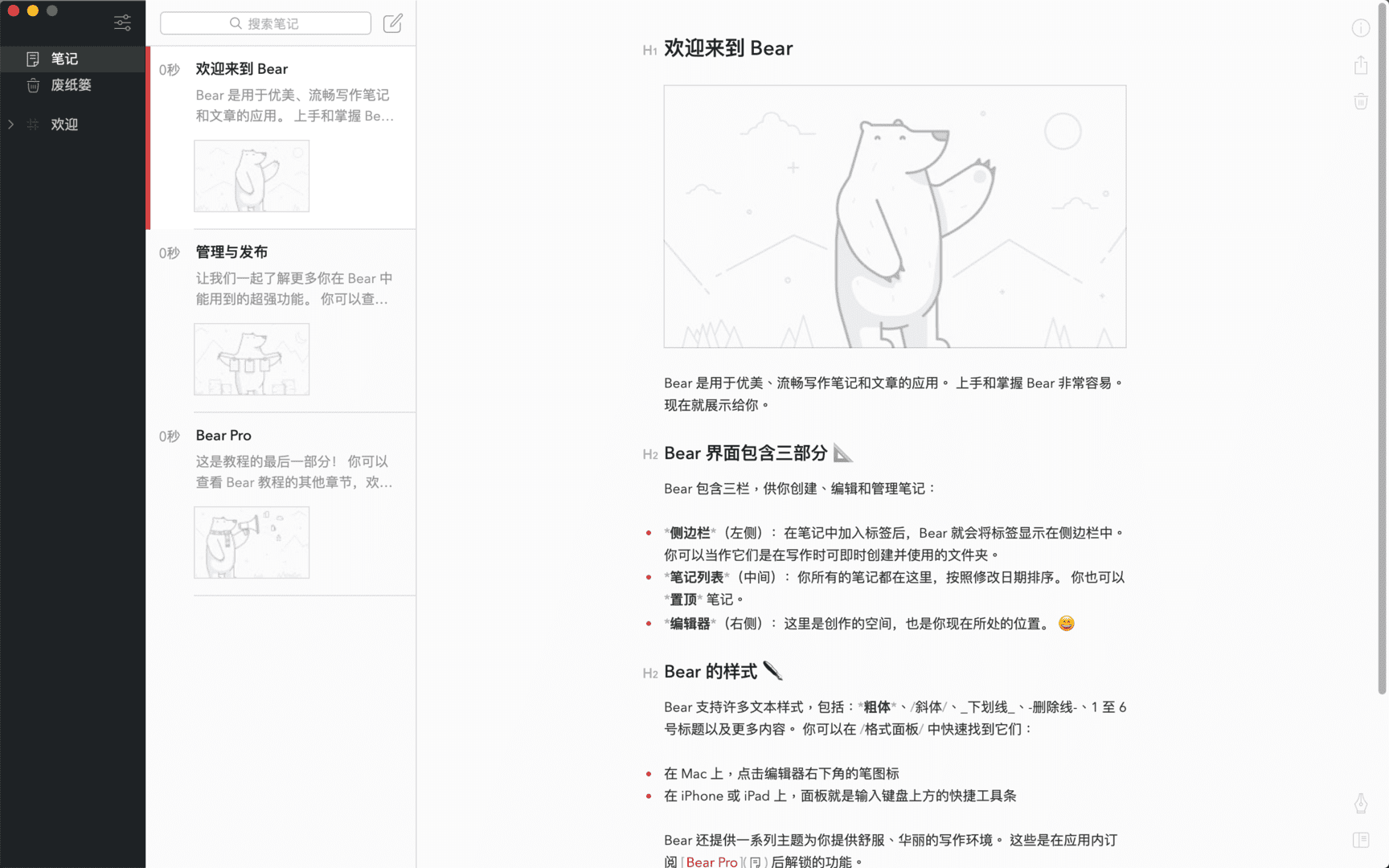Create a new note with the compose icon
This screenshot has width=1389, height=868.
coord(392,23)
